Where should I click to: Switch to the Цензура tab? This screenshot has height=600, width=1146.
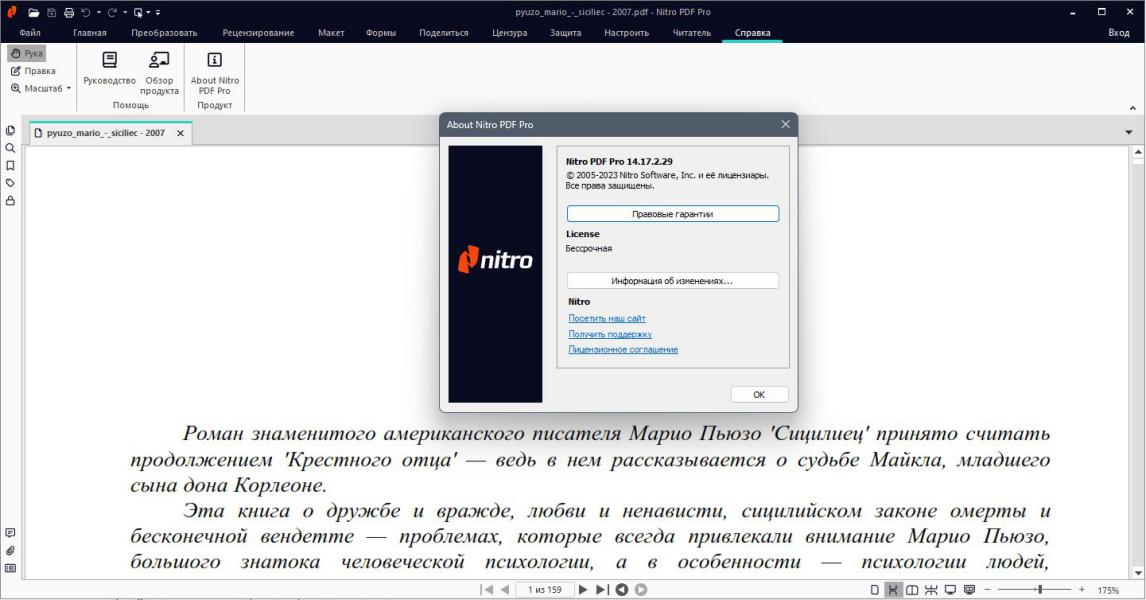point(509,33)
